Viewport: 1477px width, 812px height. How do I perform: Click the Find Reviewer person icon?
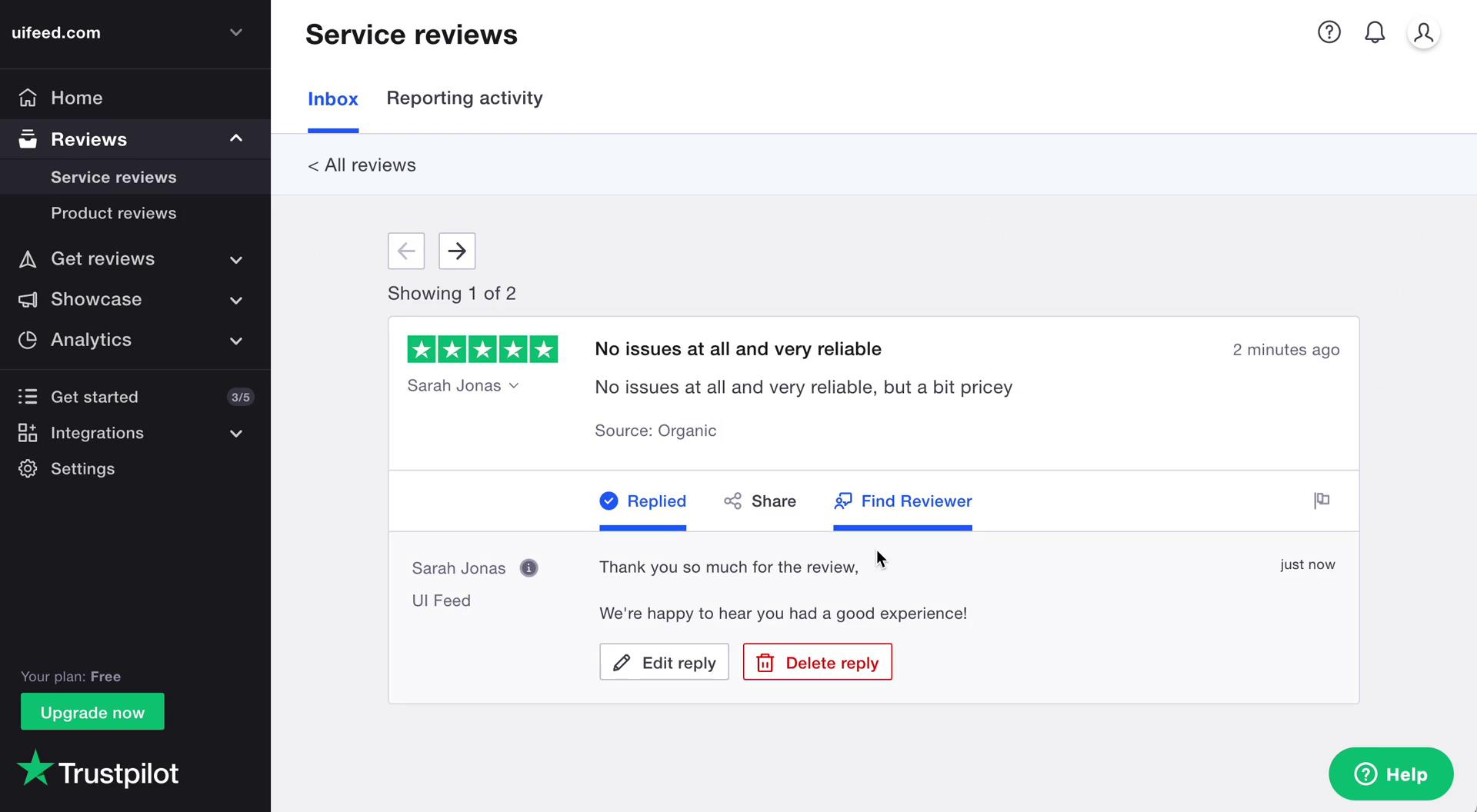tap(843, 501)
